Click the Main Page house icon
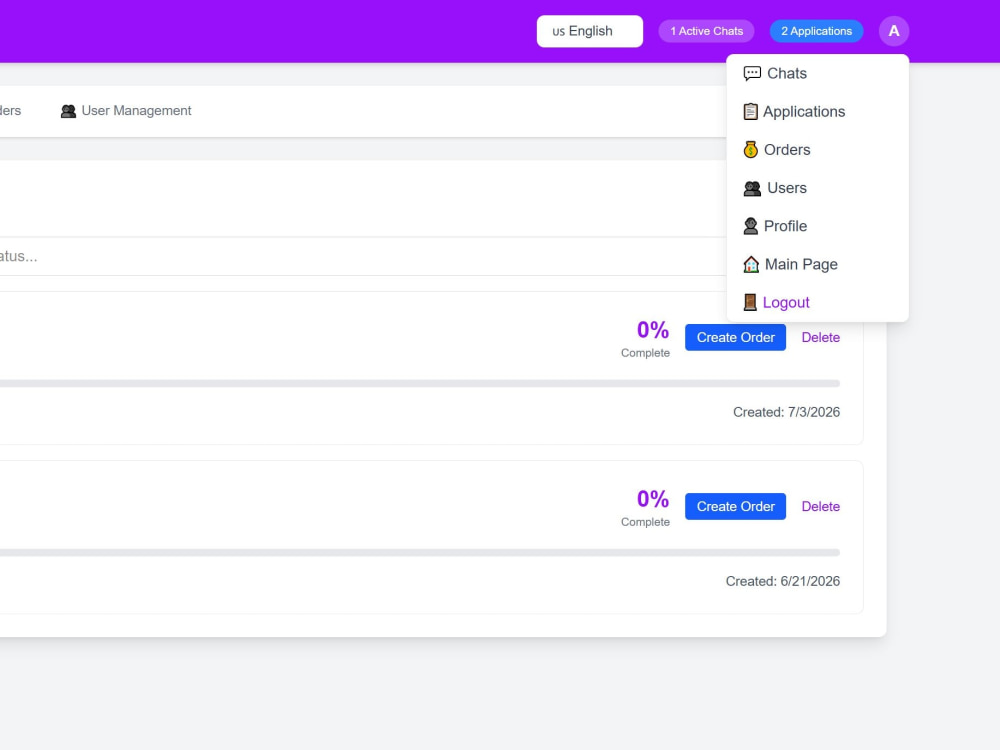Image resolution: width=1000 pixels, height=750 pixels. (751, 265)
